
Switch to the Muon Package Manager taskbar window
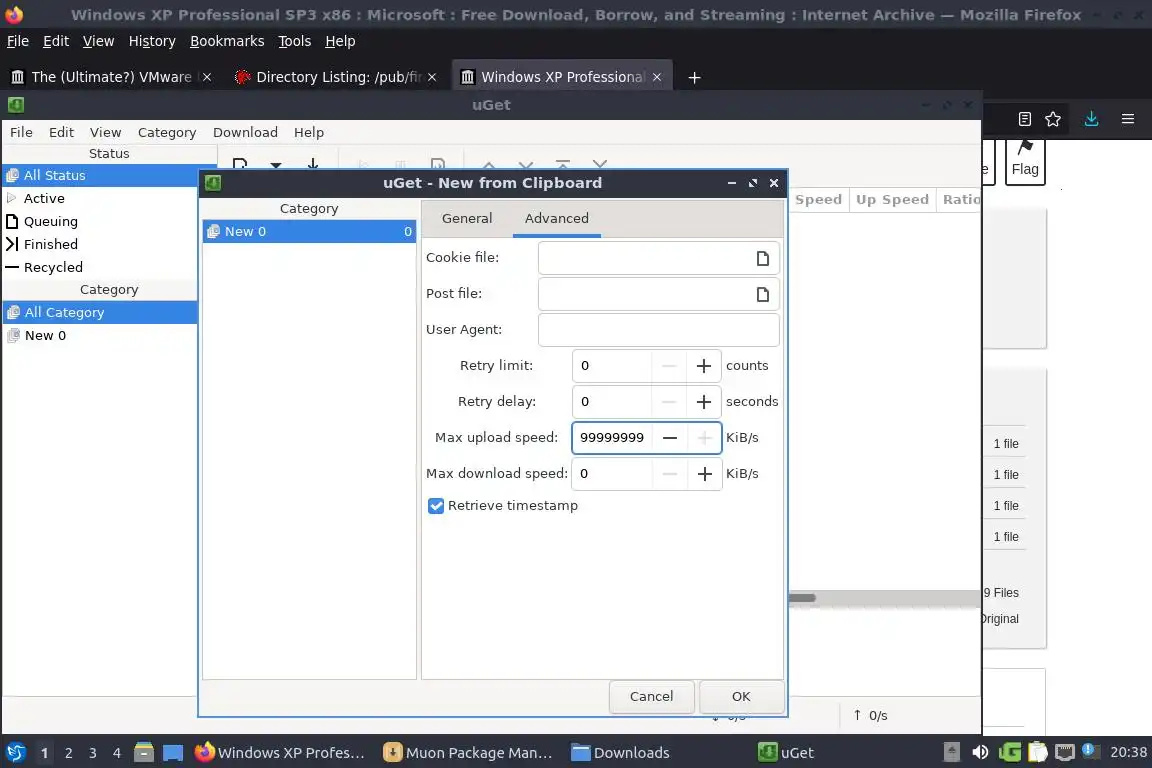[468, 752]
